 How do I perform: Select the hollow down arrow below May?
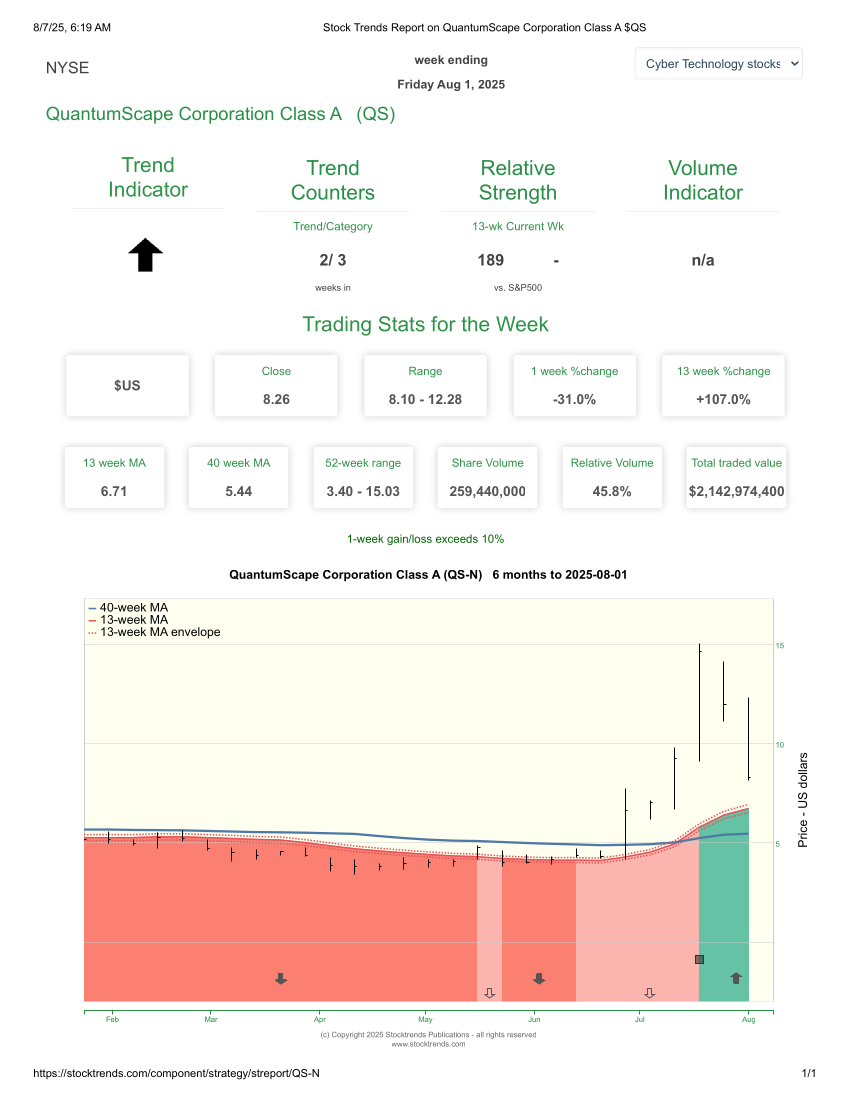click(x=489, y=993)
